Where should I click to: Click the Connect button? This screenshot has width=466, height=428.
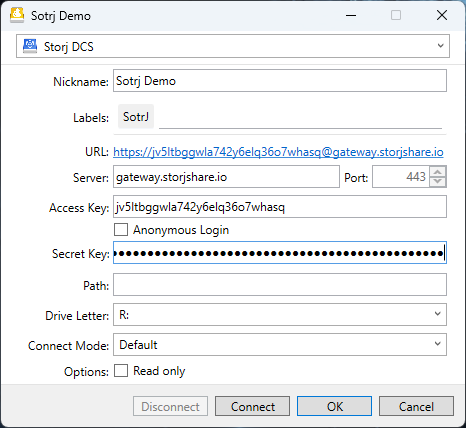point(252,406)
